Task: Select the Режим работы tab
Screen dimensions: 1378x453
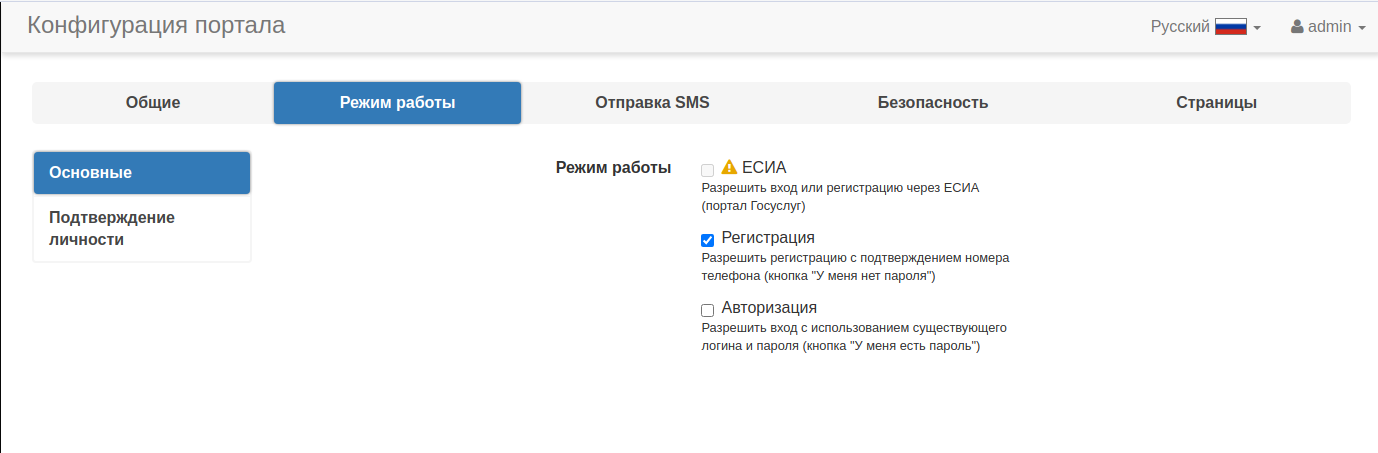Action: click(397, 102)
